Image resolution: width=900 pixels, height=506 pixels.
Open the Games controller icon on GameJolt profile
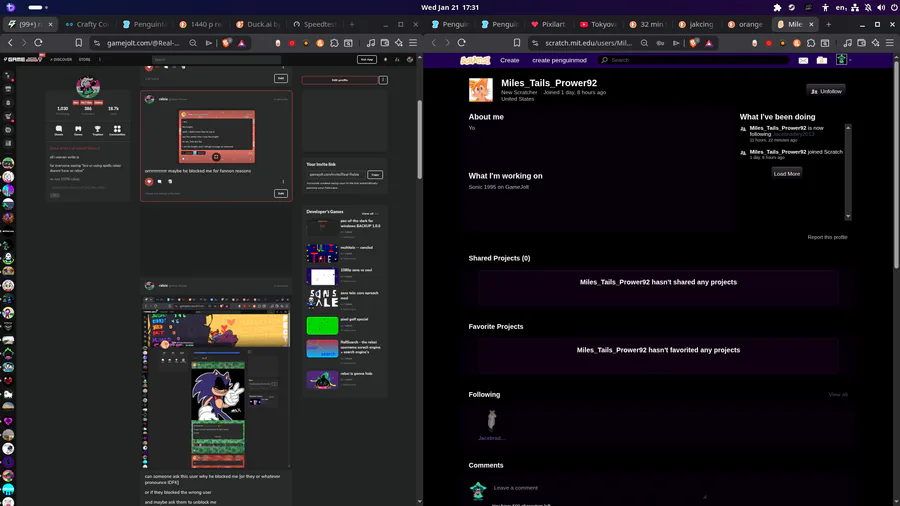point(78,131)
